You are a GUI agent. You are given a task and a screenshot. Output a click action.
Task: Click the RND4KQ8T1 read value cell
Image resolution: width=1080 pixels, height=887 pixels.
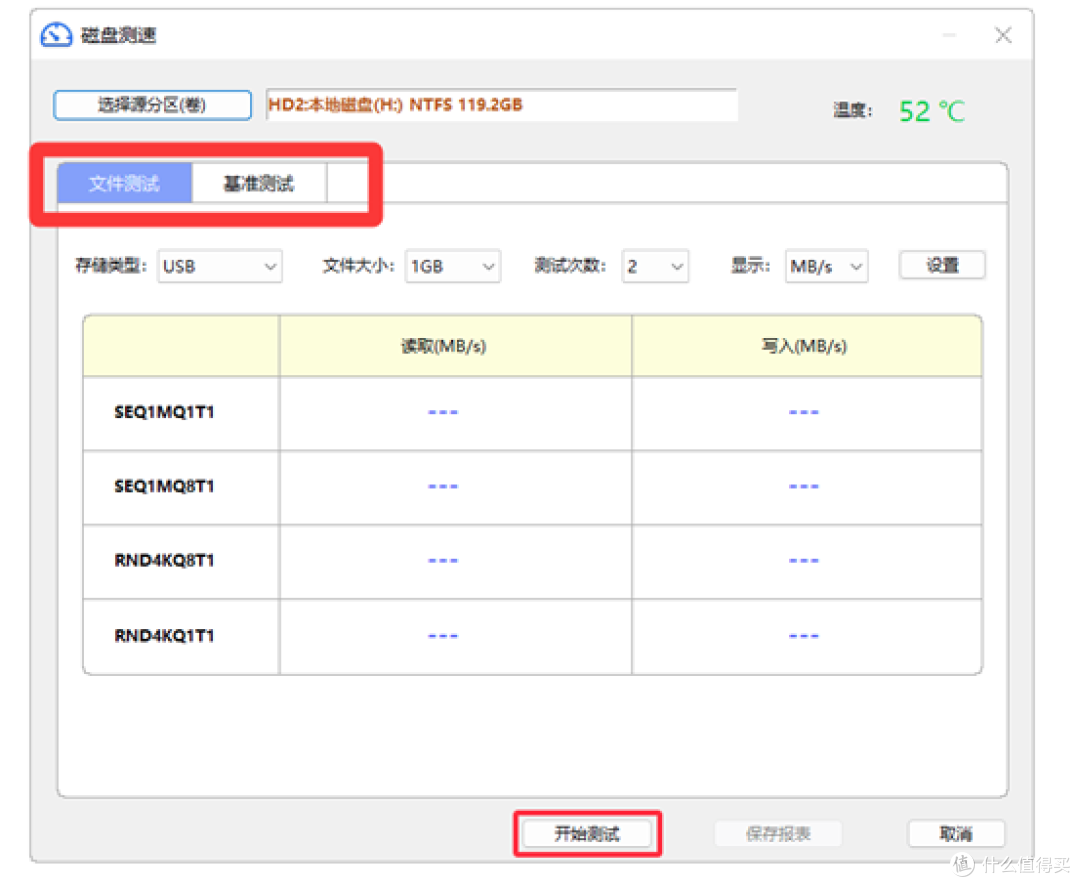455,562
